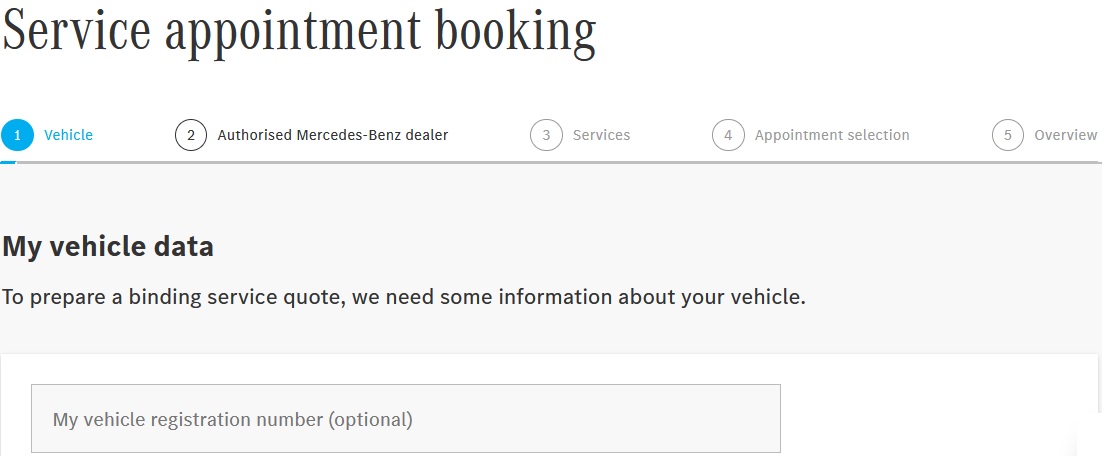Viewport: 1104px width, 456px height.
Task: Jump to Appointment selection step
Action: 832,135
